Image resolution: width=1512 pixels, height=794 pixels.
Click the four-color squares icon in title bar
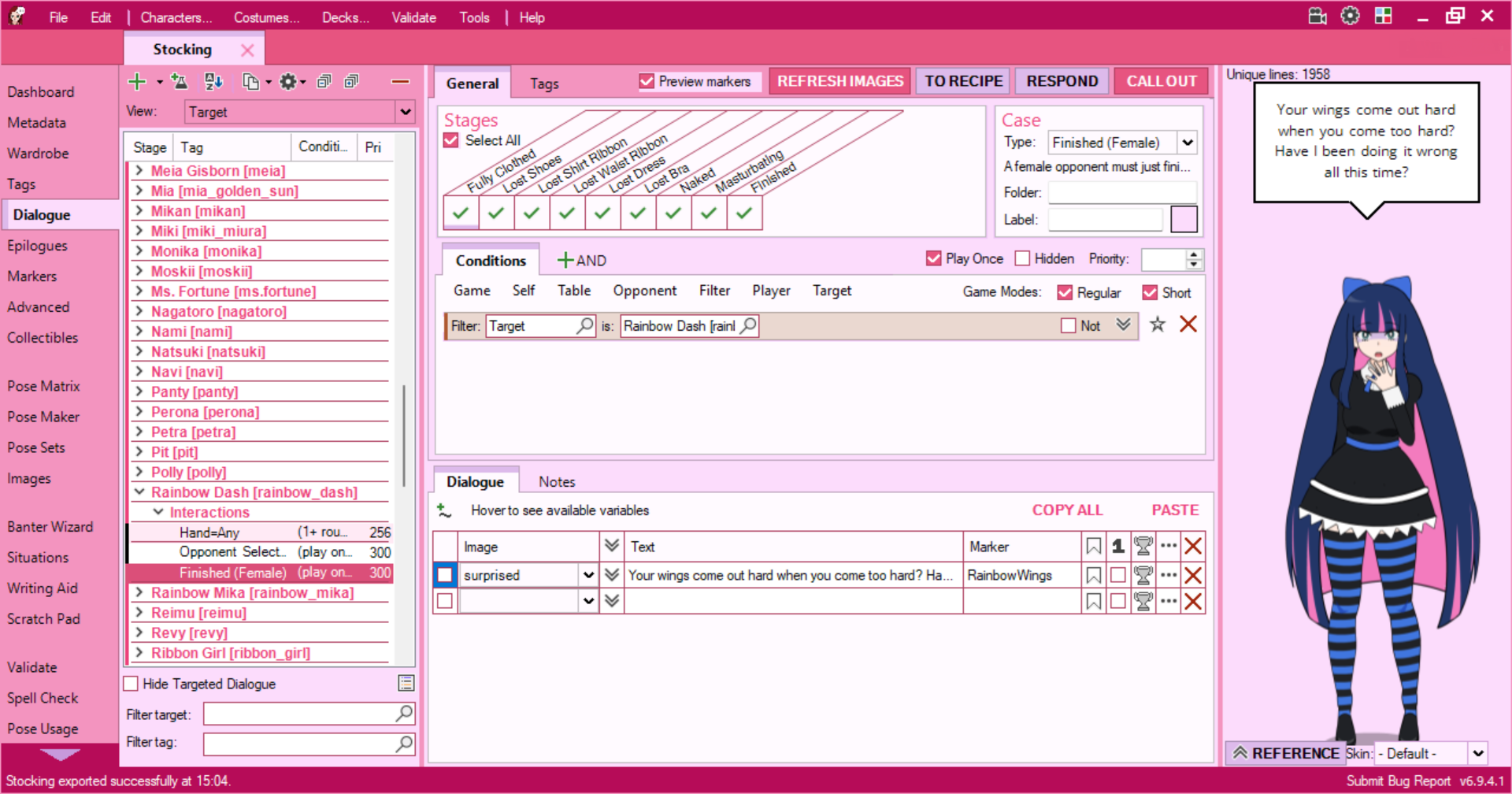click(1384, 17)
